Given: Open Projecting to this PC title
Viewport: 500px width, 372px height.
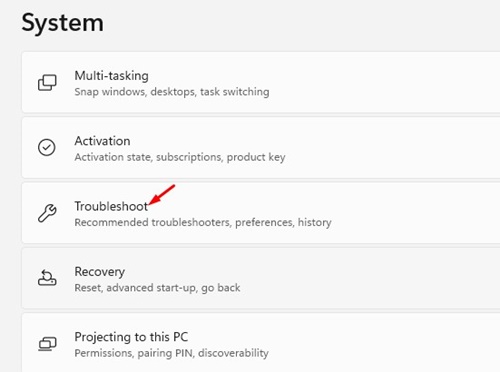Looking at the screenshot, I should 131,337.
